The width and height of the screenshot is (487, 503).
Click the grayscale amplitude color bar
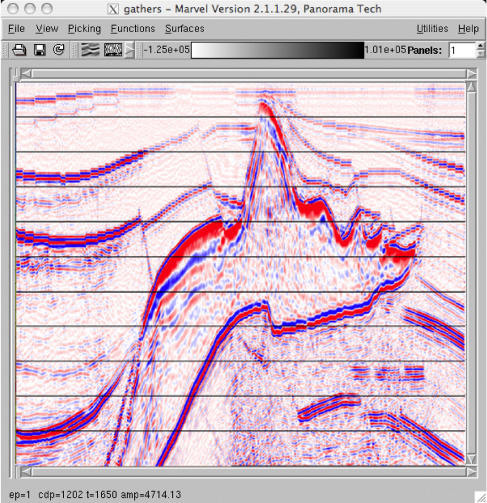[278, 50]
